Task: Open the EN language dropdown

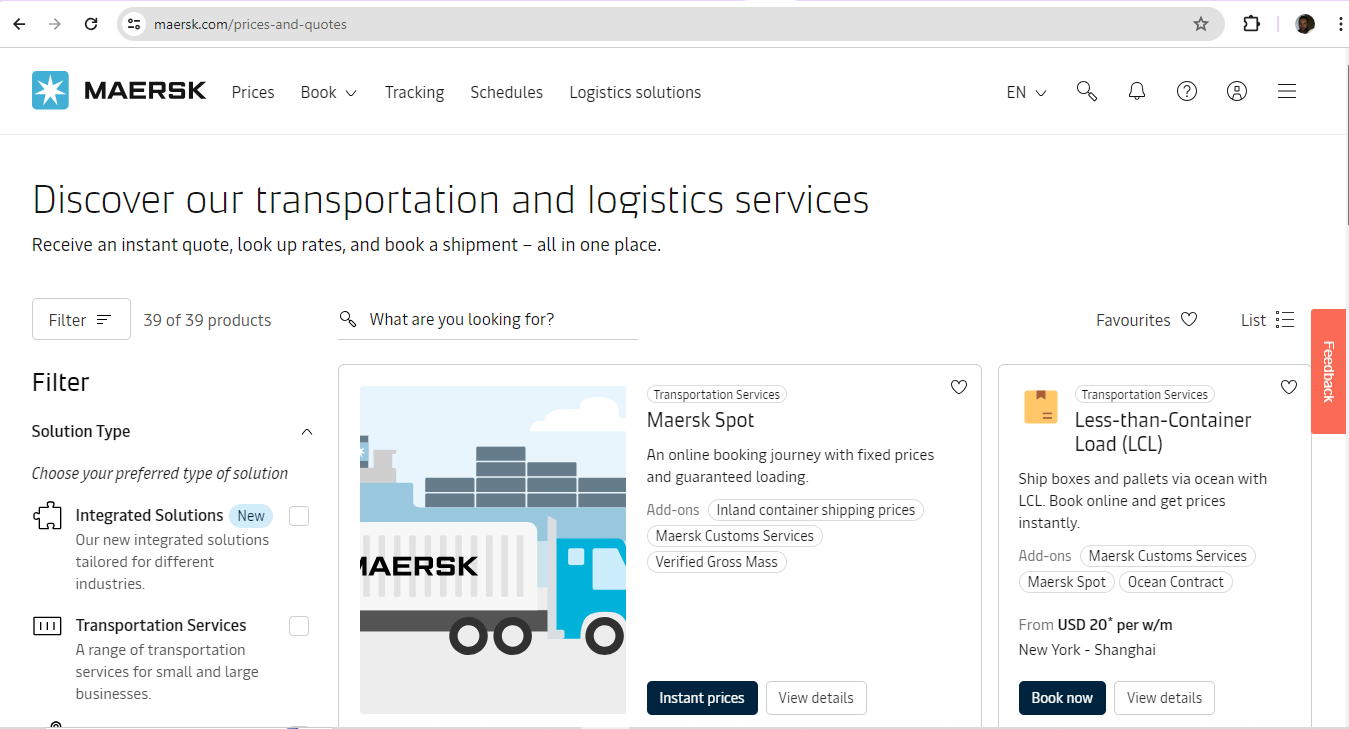Action: (1024, 91)
